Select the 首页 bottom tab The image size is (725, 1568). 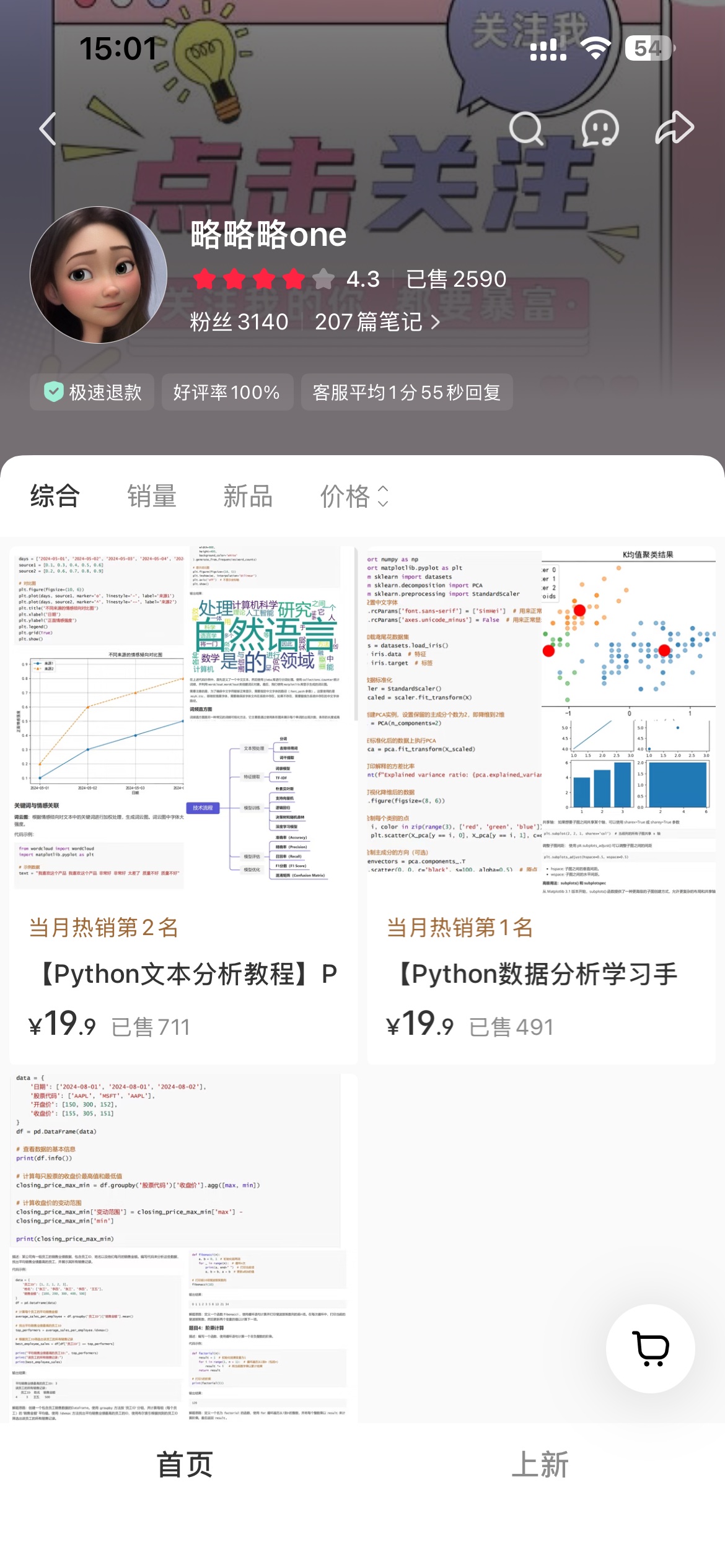185,1465
